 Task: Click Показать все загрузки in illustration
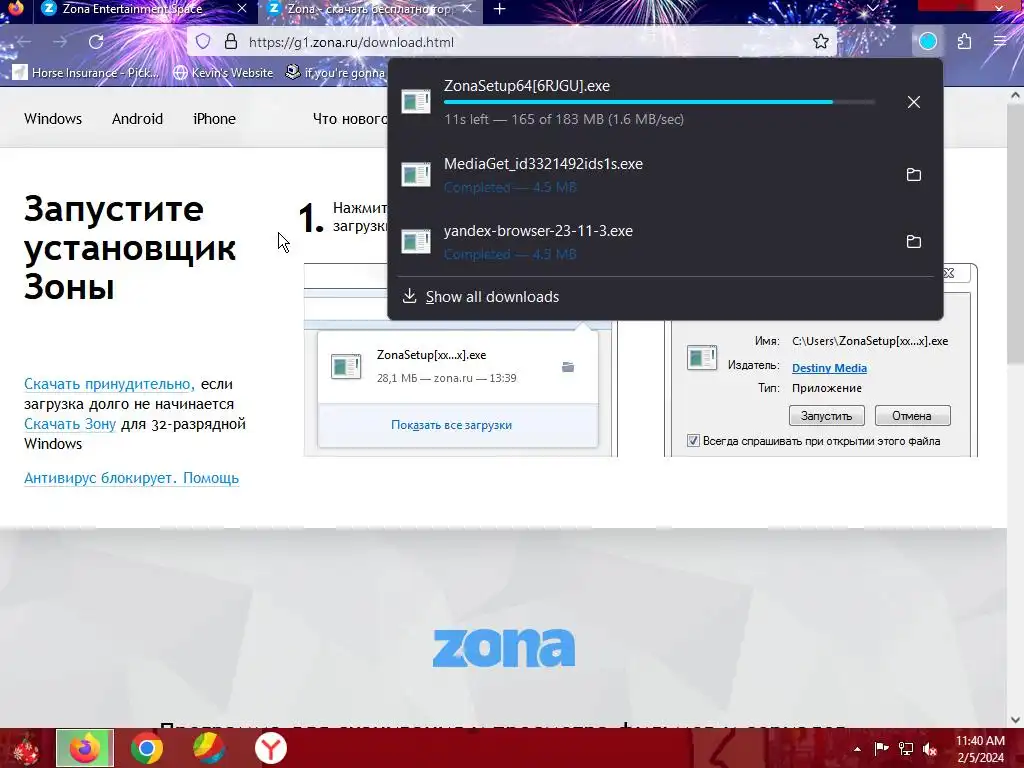pyautogui.click(x=451, y=425)
